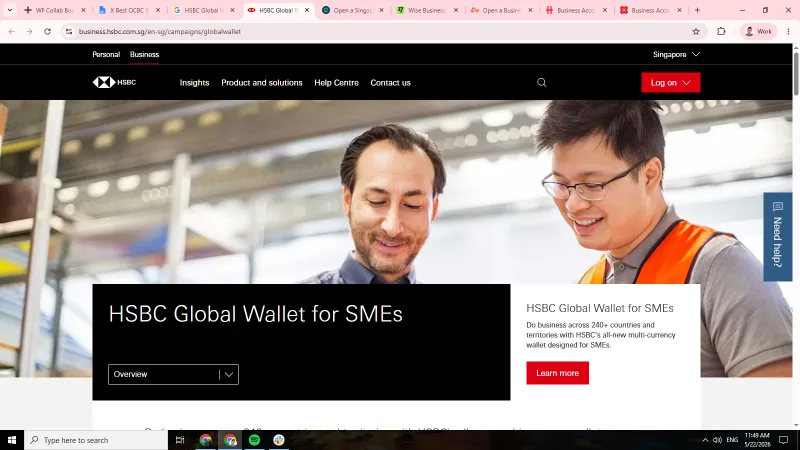Click the Learn more button
800x450 pixels.
[x=557, y=373]
